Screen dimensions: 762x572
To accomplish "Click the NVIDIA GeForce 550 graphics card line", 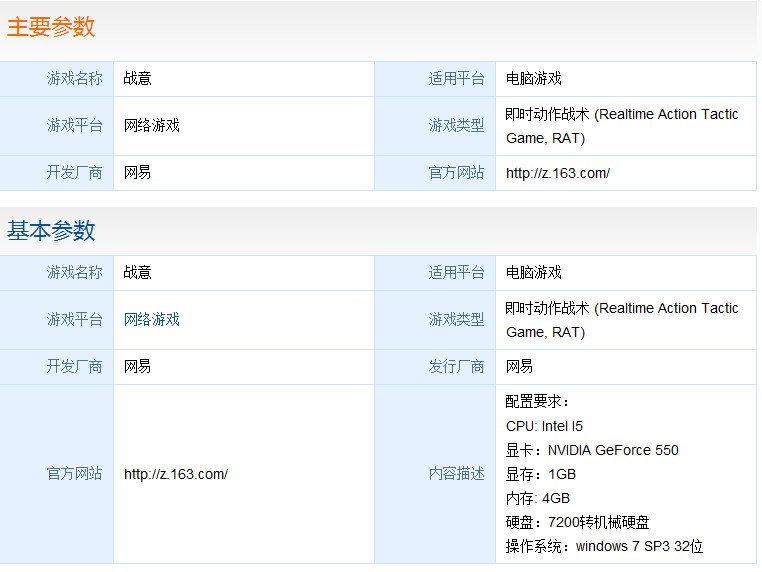I will click(x=592, y=450).
